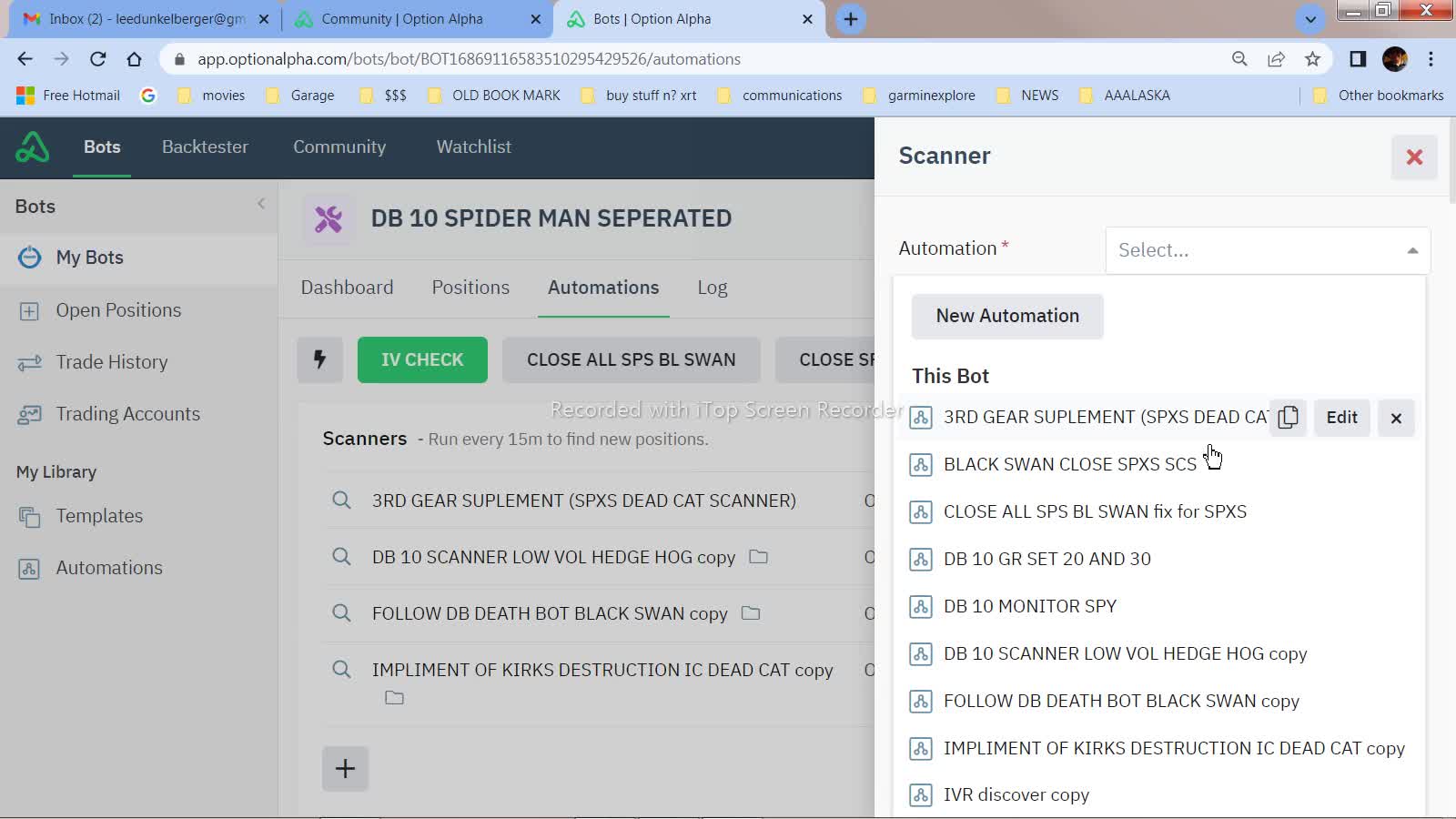Open Templates in My Library
The image size is (1456, 819).
(x=99, y=516)
